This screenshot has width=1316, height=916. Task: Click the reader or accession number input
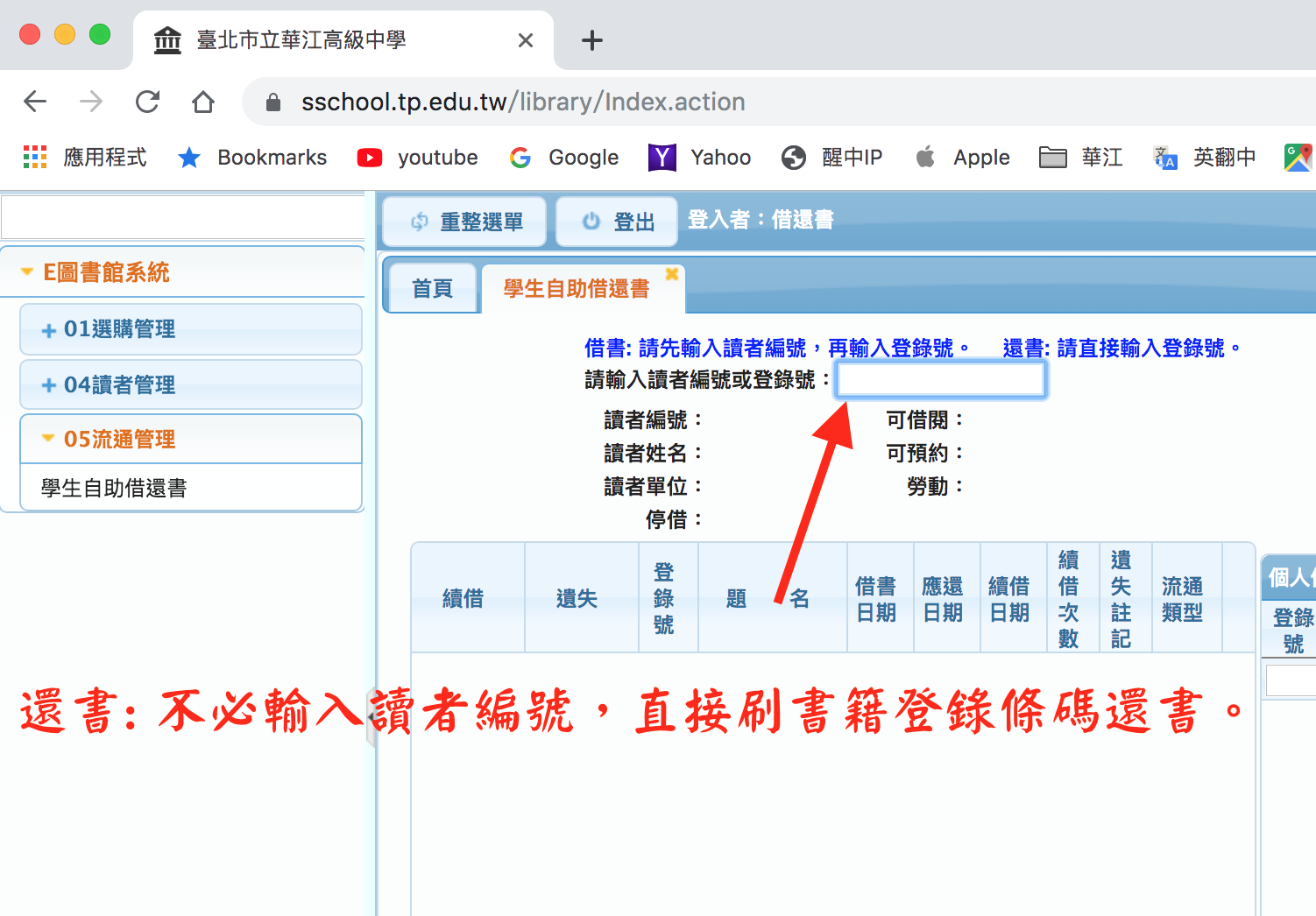point(941,380)
